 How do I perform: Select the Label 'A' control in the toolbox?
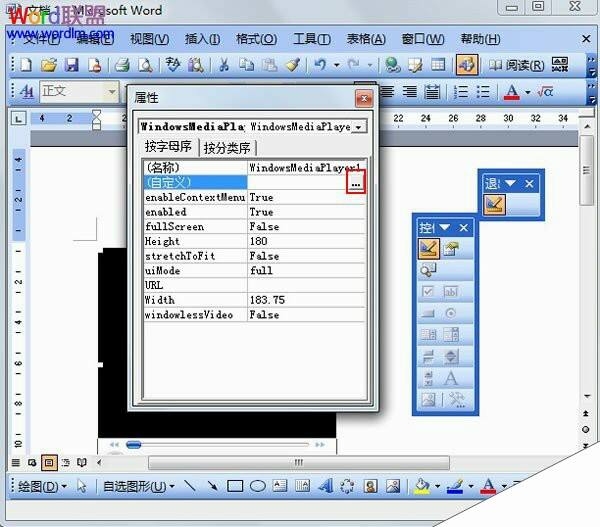click(x=451, y=378)
